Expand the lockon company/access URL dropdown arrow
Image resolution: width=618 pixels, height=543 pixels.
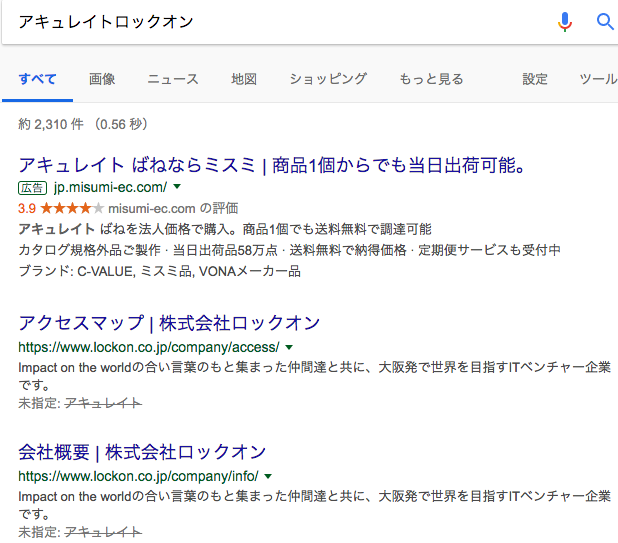(x=289, y=347)
